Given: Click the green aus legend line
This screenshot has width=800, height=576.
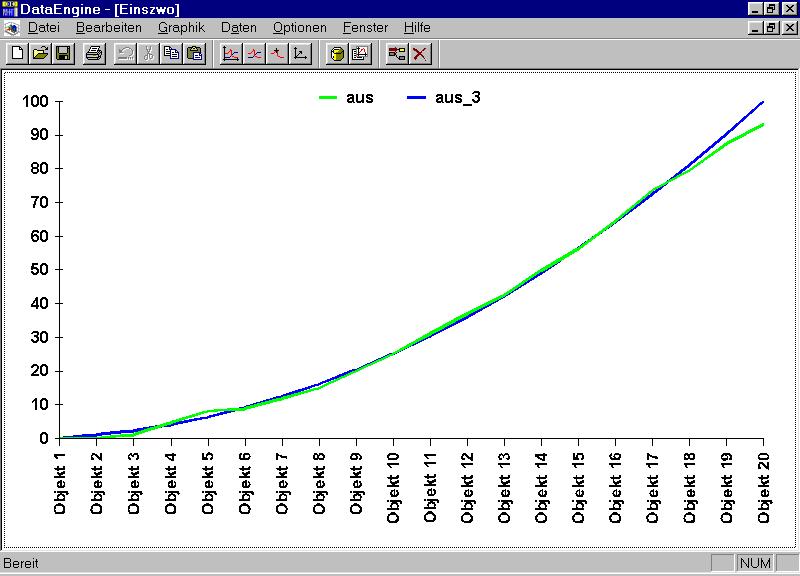Looking at the screenshot, I should [328, 98].
